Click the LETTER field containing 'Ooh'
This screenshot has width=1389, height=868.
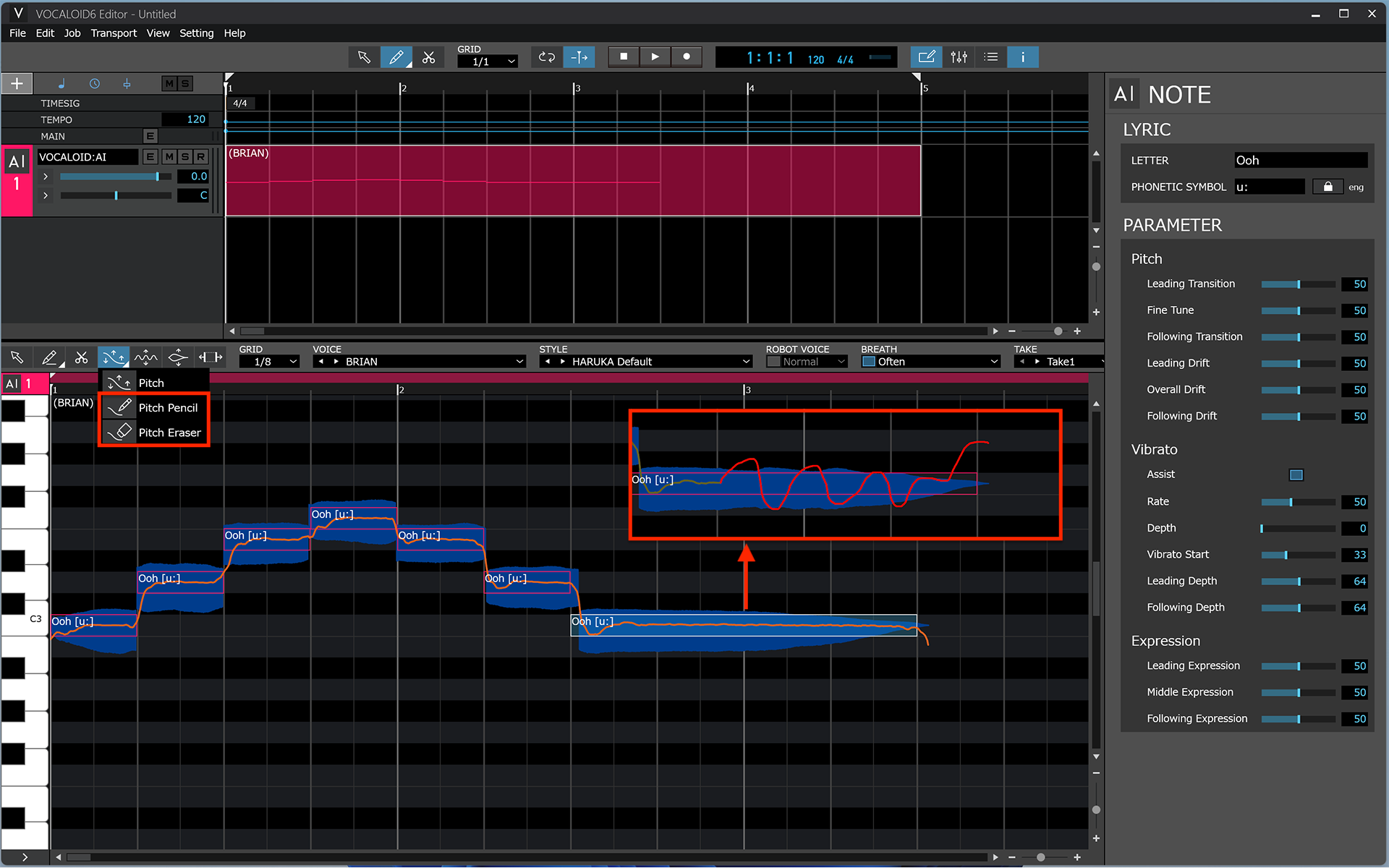coord(1300,160)
